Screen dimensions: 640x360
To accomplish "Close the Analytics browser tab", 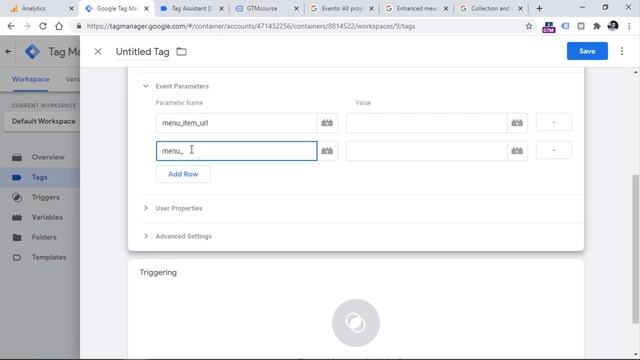I will 71,8.
